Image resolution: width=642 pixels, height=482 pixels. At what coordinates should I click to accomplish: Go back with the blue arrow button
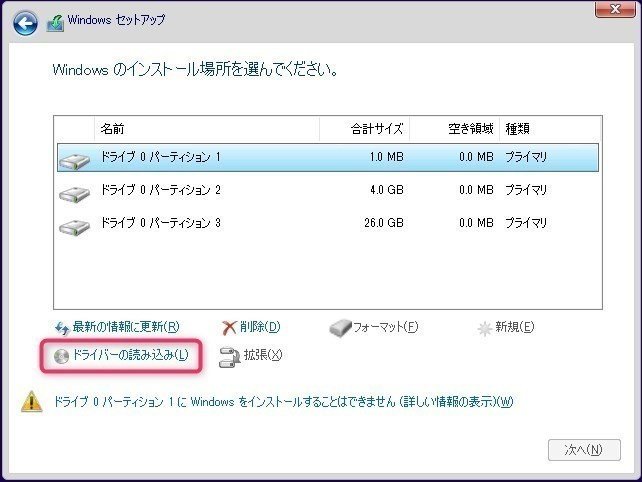coord(25,23)
